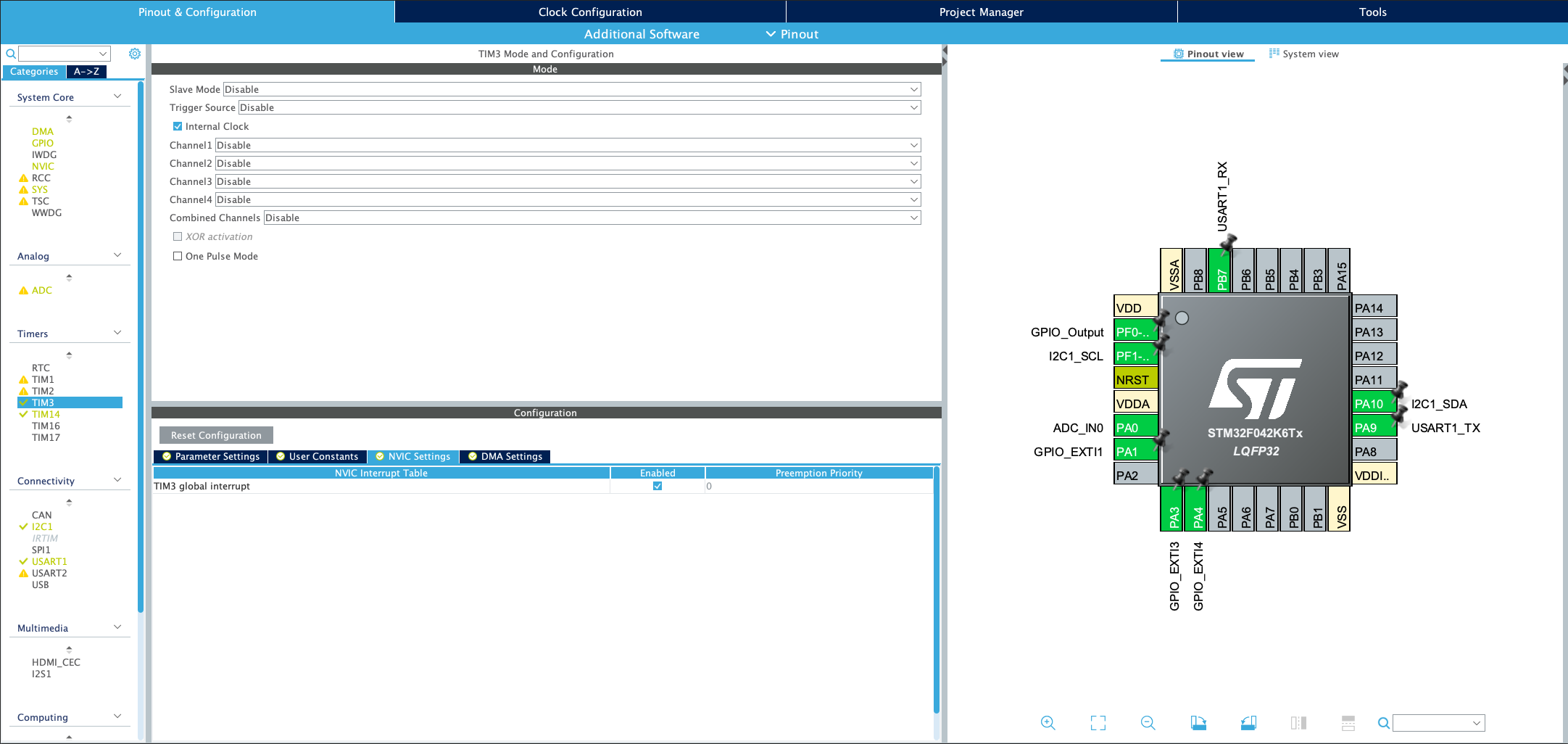Open the DMA Settings tab

505,456
